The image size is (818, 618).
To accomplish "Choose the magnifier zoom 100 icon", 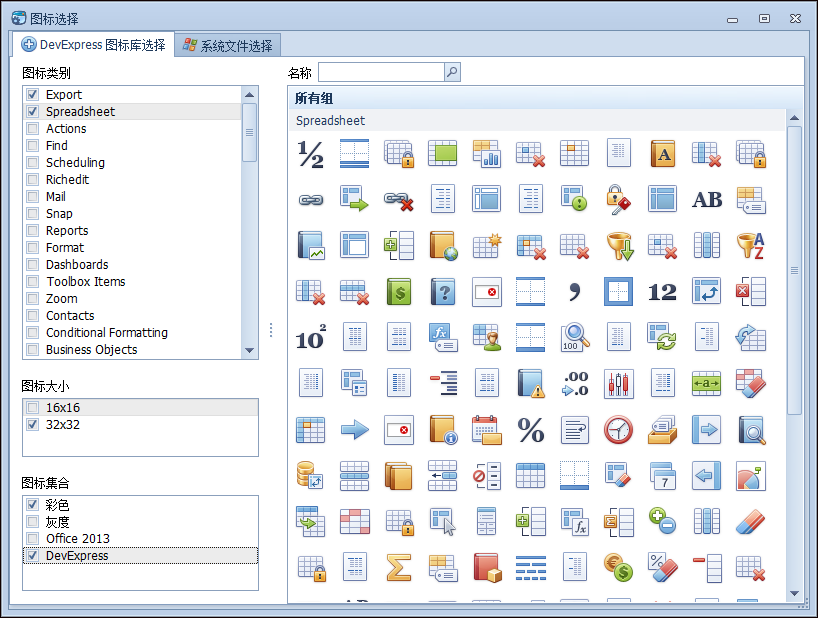I will (x=575, y=337).
